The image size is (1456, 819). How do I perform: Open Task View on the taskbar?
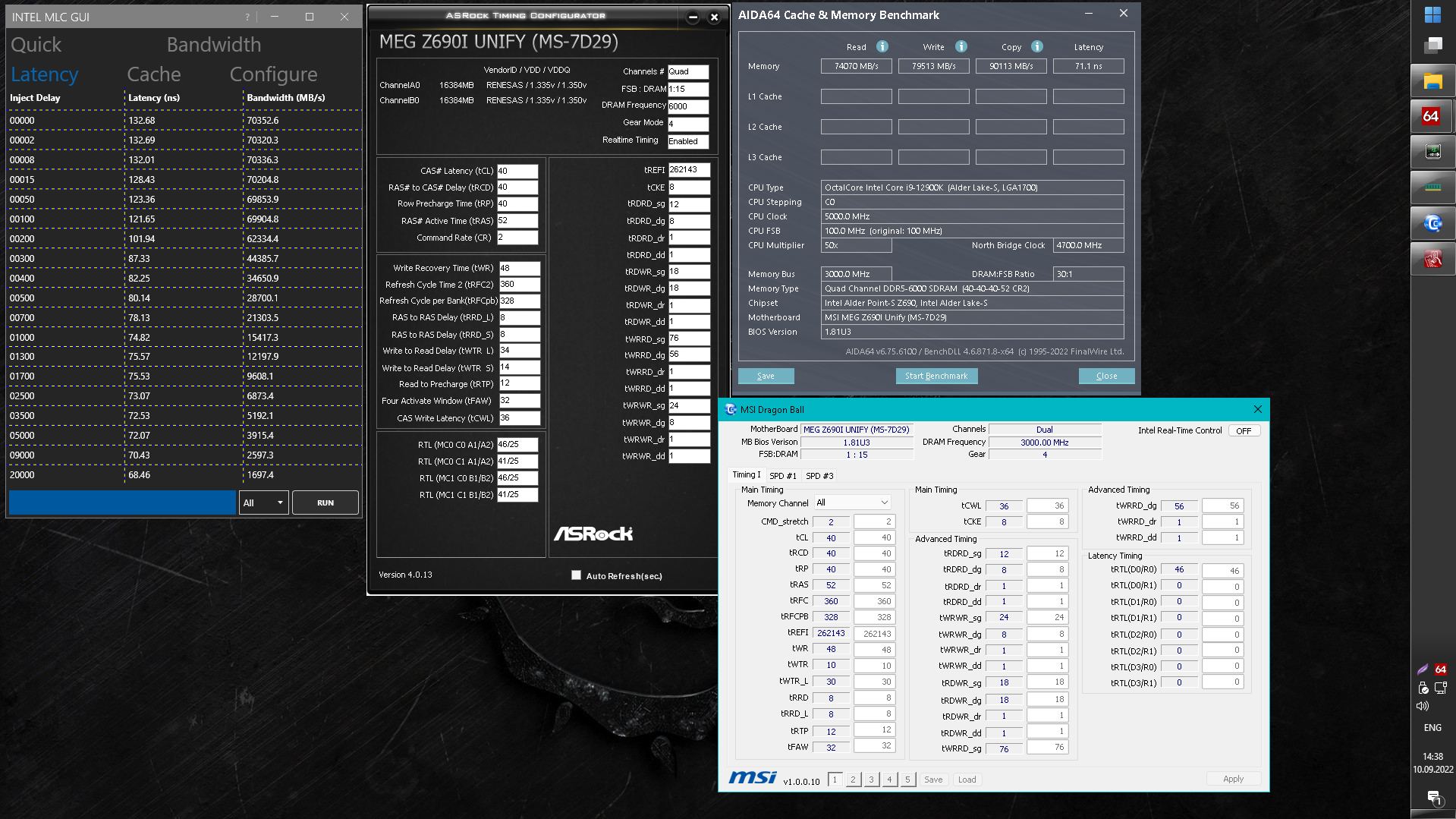tap(1432, 45)
